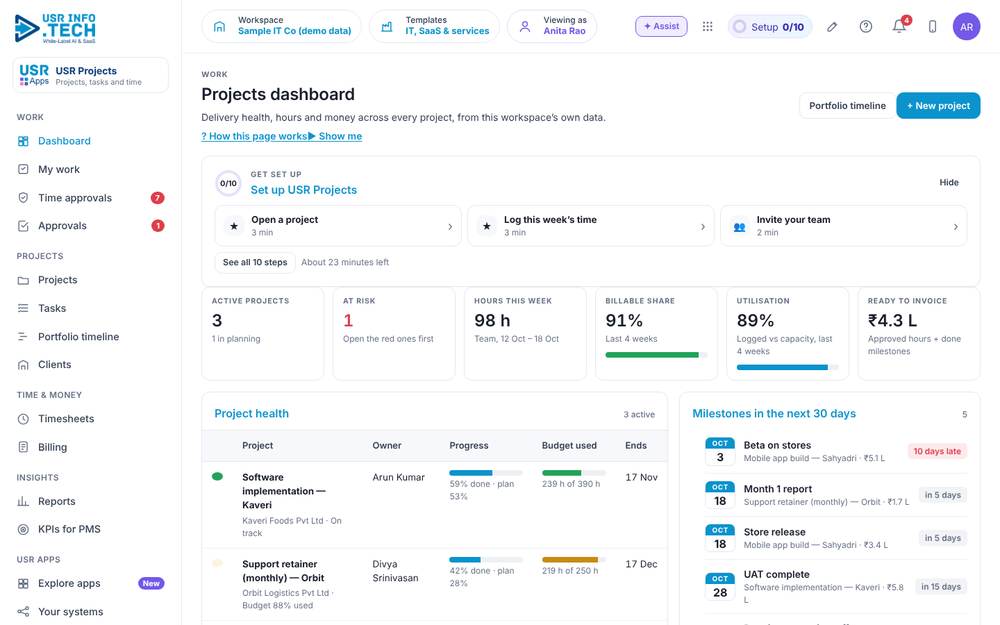Image resolution: width=1000 pixels, height=625 pixels.
Task: Click the Your systems share icon
Action: (23, 612)
